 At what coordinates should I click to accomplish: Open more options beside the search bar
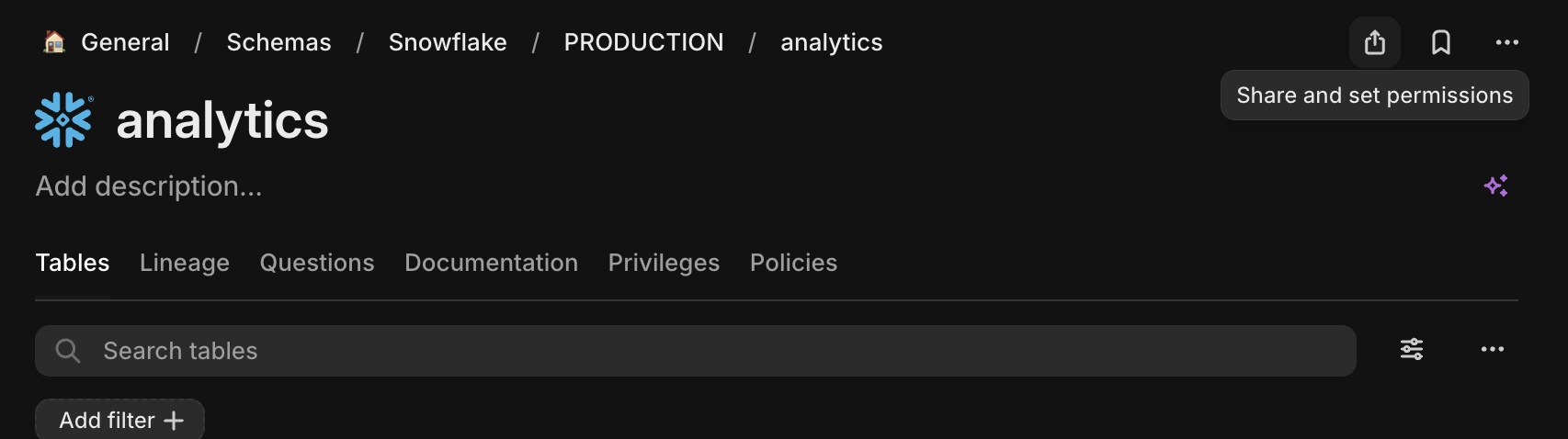[x=1492, y=349]
